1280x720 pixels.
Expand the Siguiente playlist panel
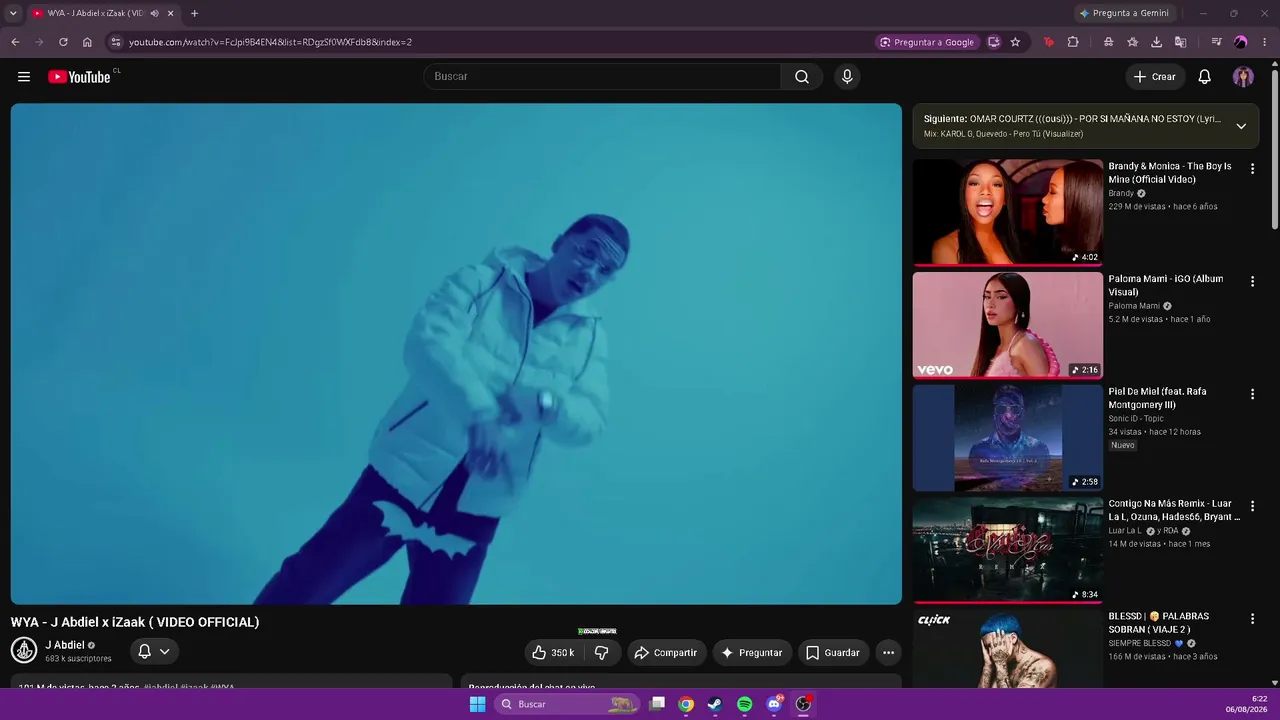pos(1241,126)
